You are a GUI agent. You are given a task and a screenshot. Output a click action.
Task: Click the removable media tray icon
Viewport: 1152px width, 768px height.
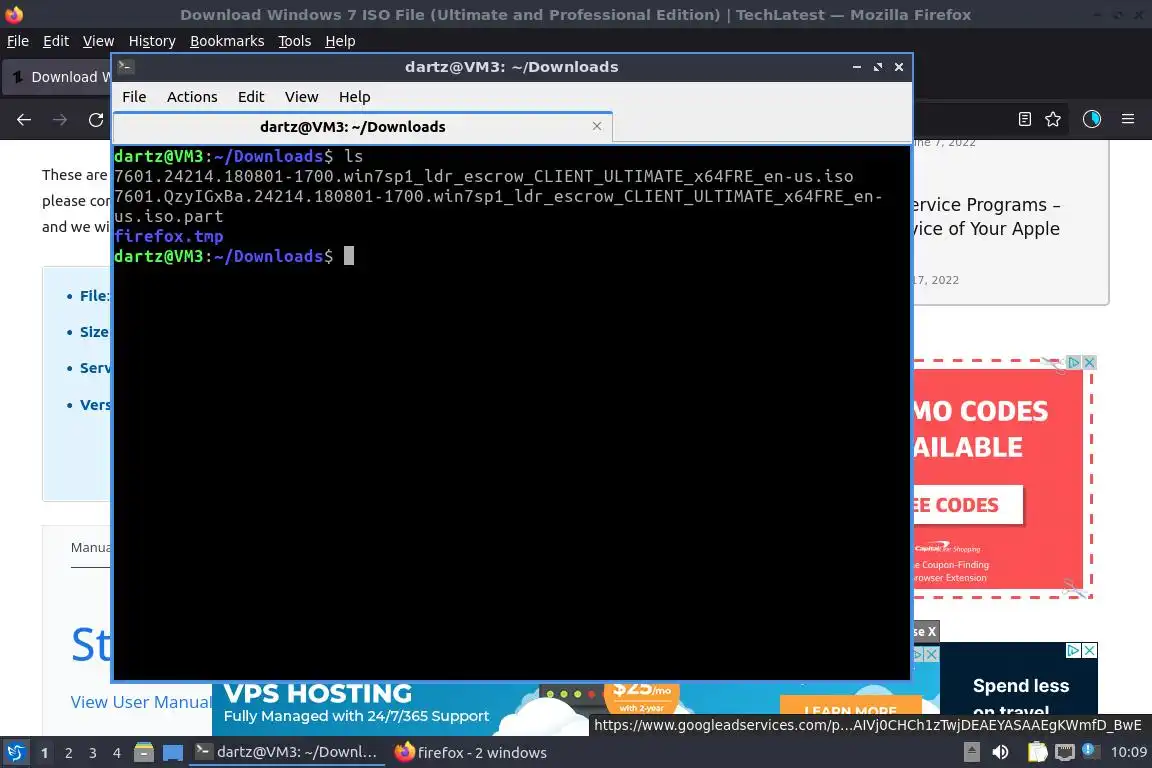click(x=971, y=752)
